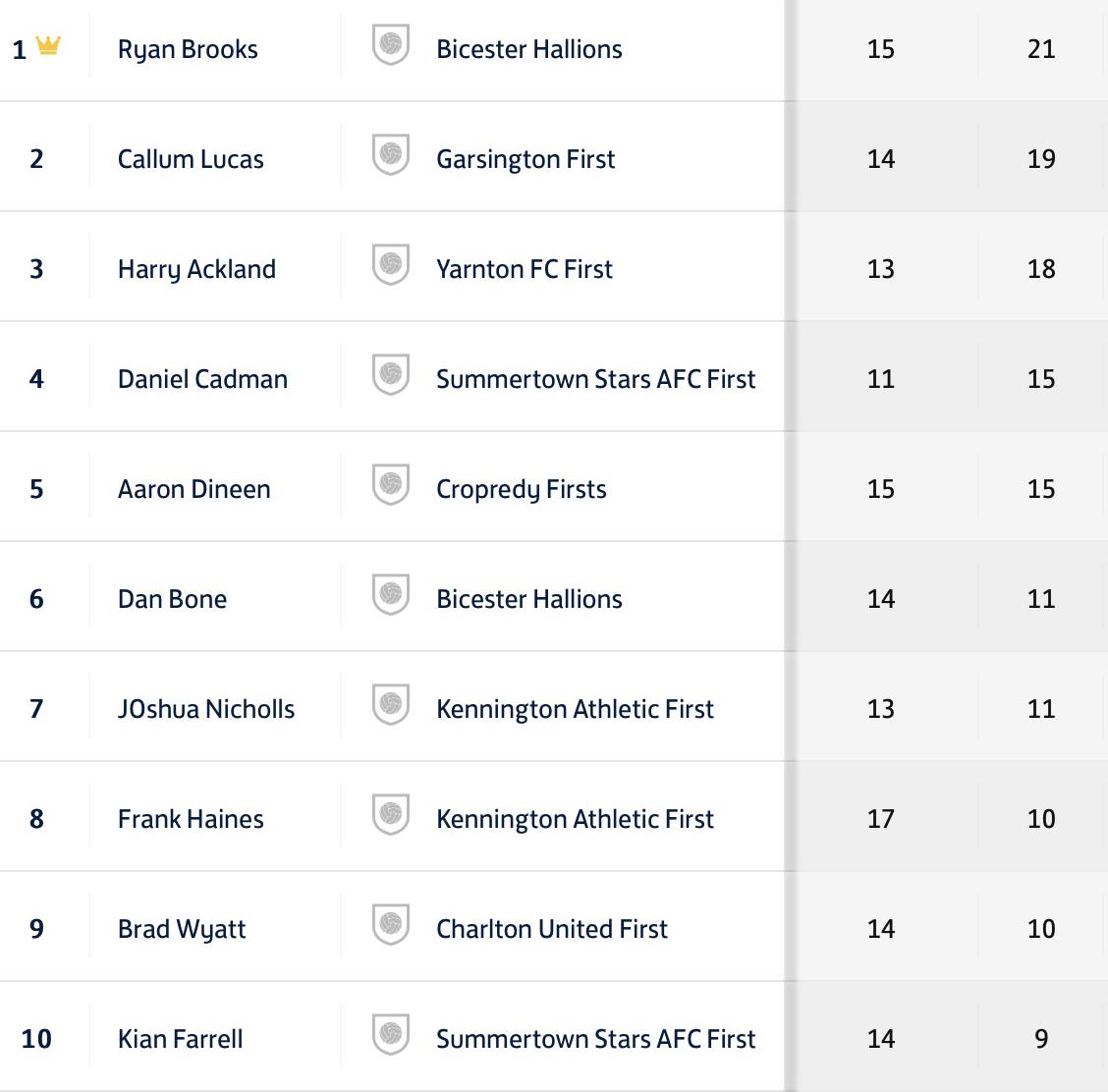Screen dimensions: 1108x1092
Task: Click Aaron Dineen's player name
Action: (194, 489)
